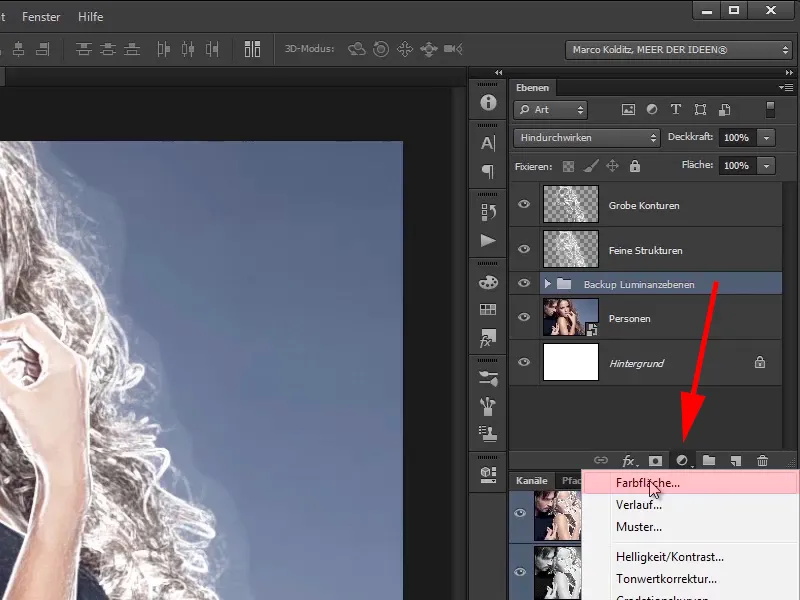This screenshot has height=600, width=800.
Task: Open the Brush presets panel icon
Action: 488,378
